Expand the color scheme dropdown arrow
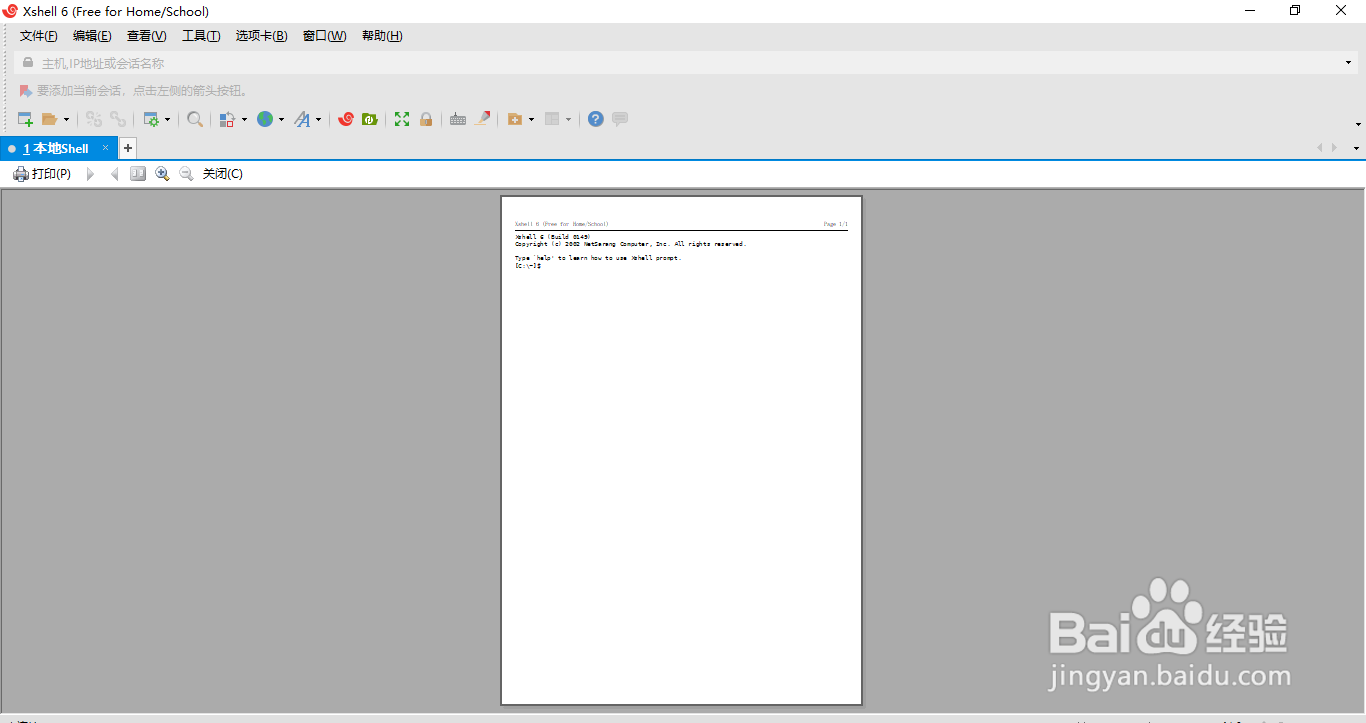This screenshot has width=1366, height=723. [x=244, y=120]
